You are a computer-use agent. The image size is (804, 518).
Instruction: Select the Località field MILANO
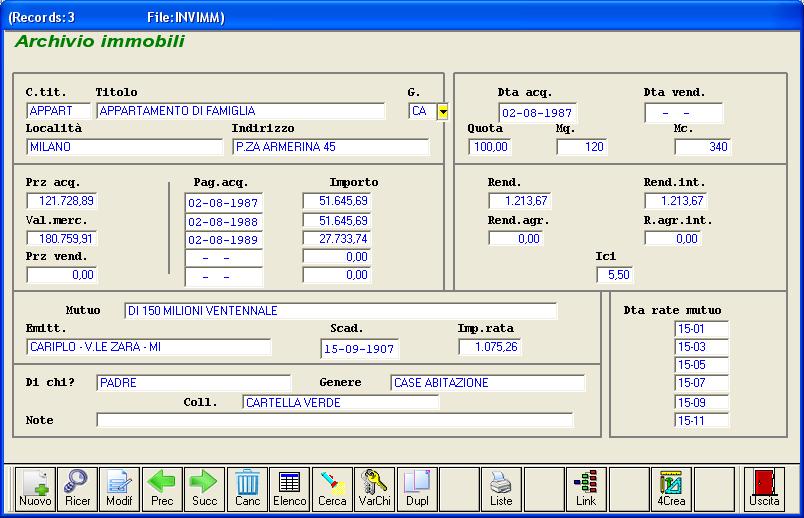(125, 147)
